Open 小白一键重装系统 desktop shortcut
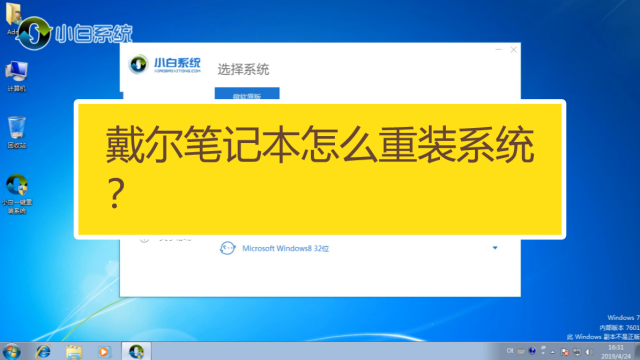Image resolution: width=640 pixels, height=360 pixels. coord(17,194)
